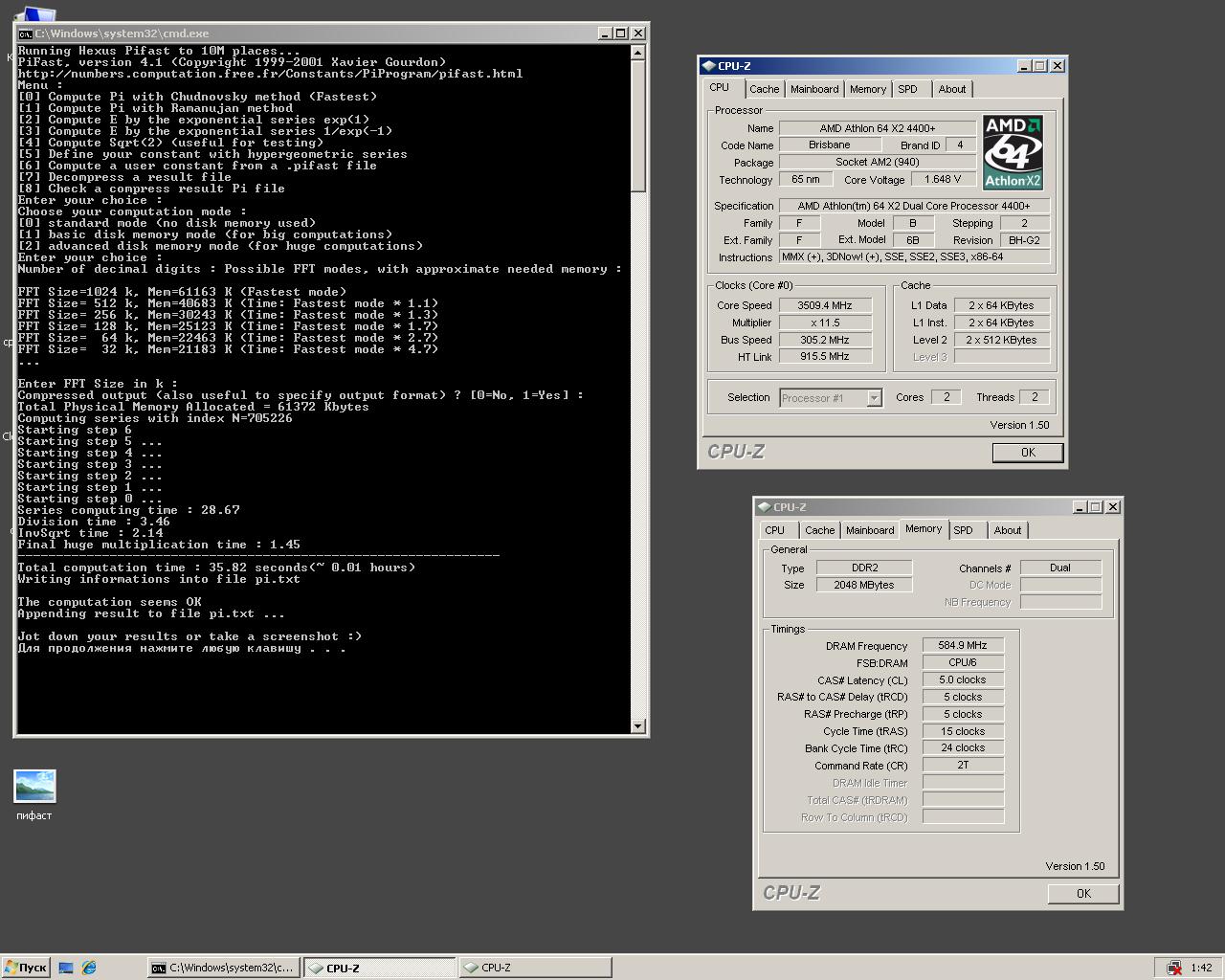
Task: Click the CAS# Latency value 5.0 clocks
Action: point(964,680)
